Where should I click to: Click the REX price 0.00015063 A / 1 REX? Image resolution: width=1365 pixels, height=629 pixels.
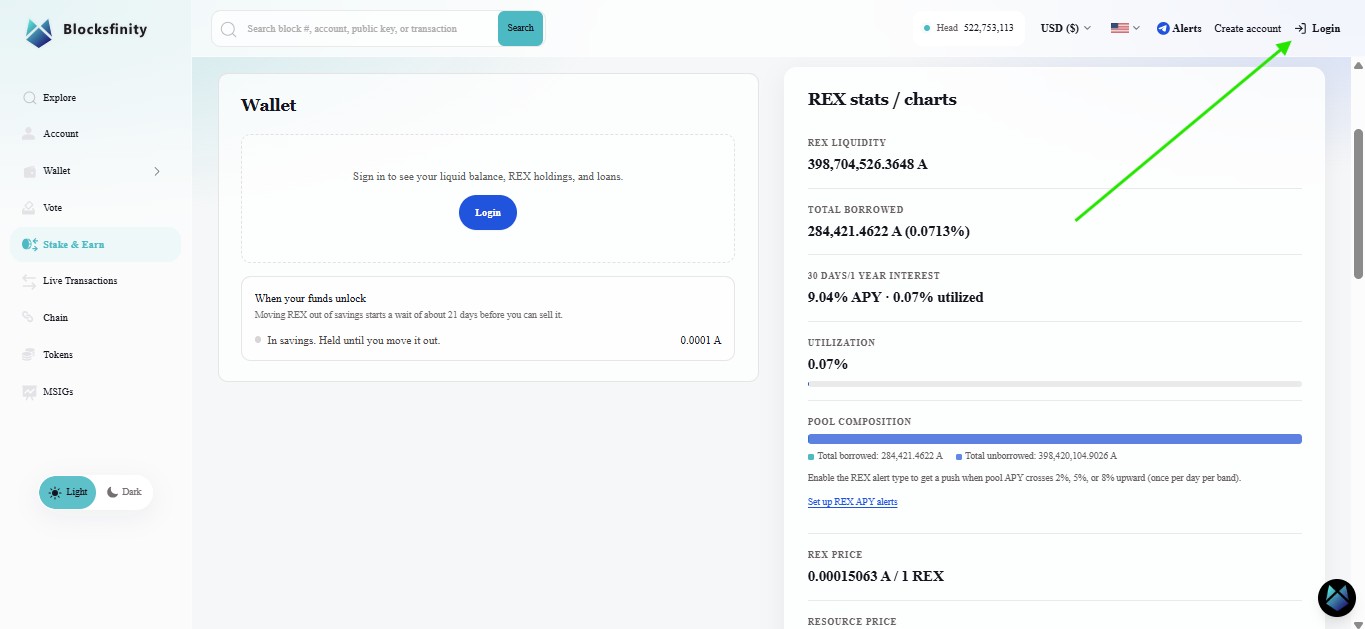click(876, 576)
